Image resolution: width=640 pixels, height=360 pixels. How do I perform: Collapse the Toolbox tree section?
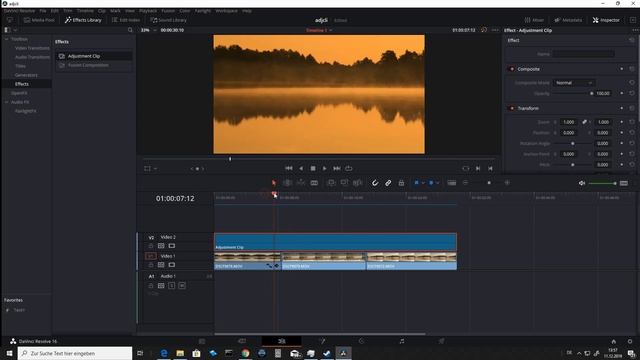click(x=7, y=39)
